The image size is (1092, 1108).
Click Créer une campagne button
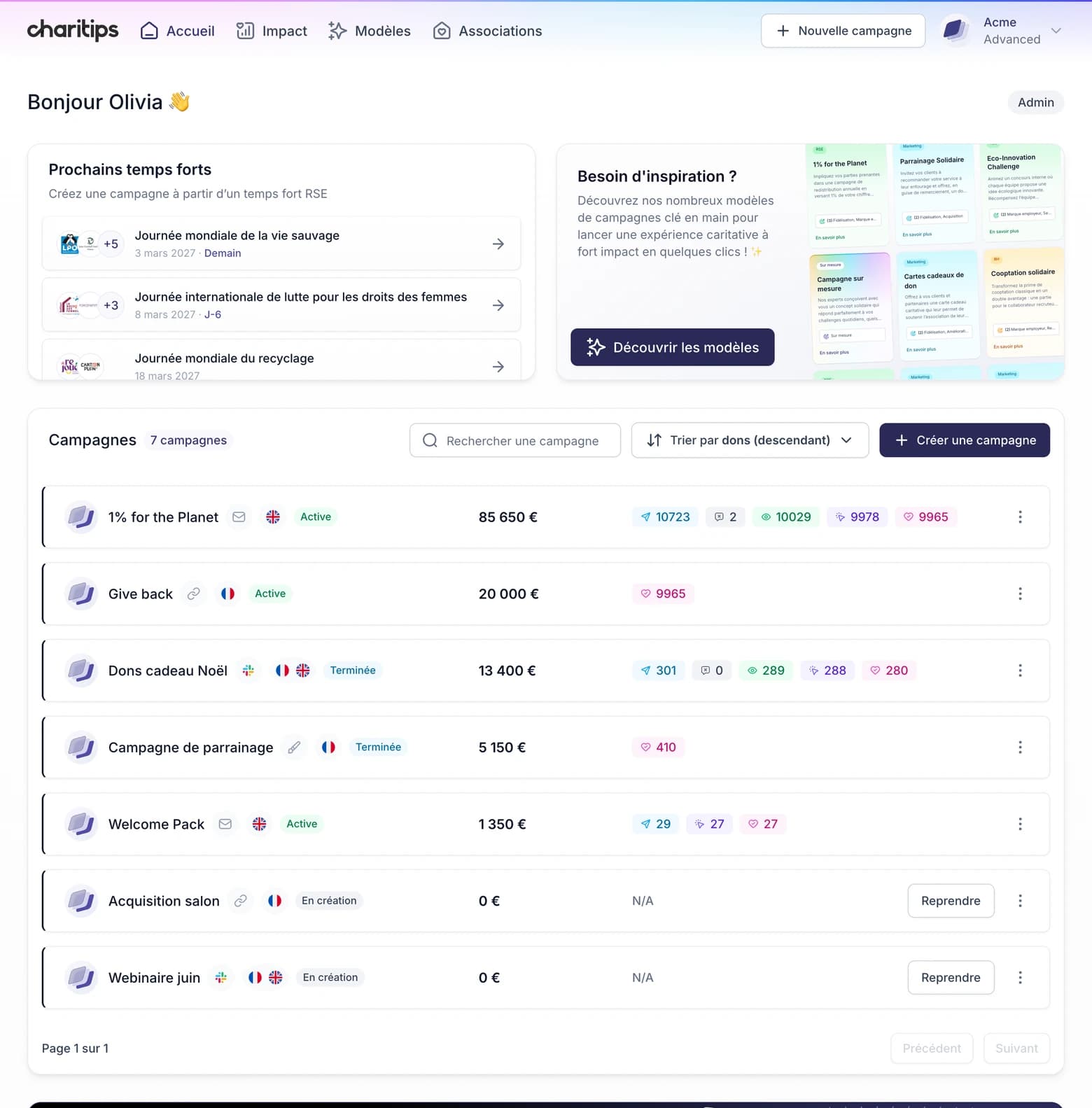964,440
